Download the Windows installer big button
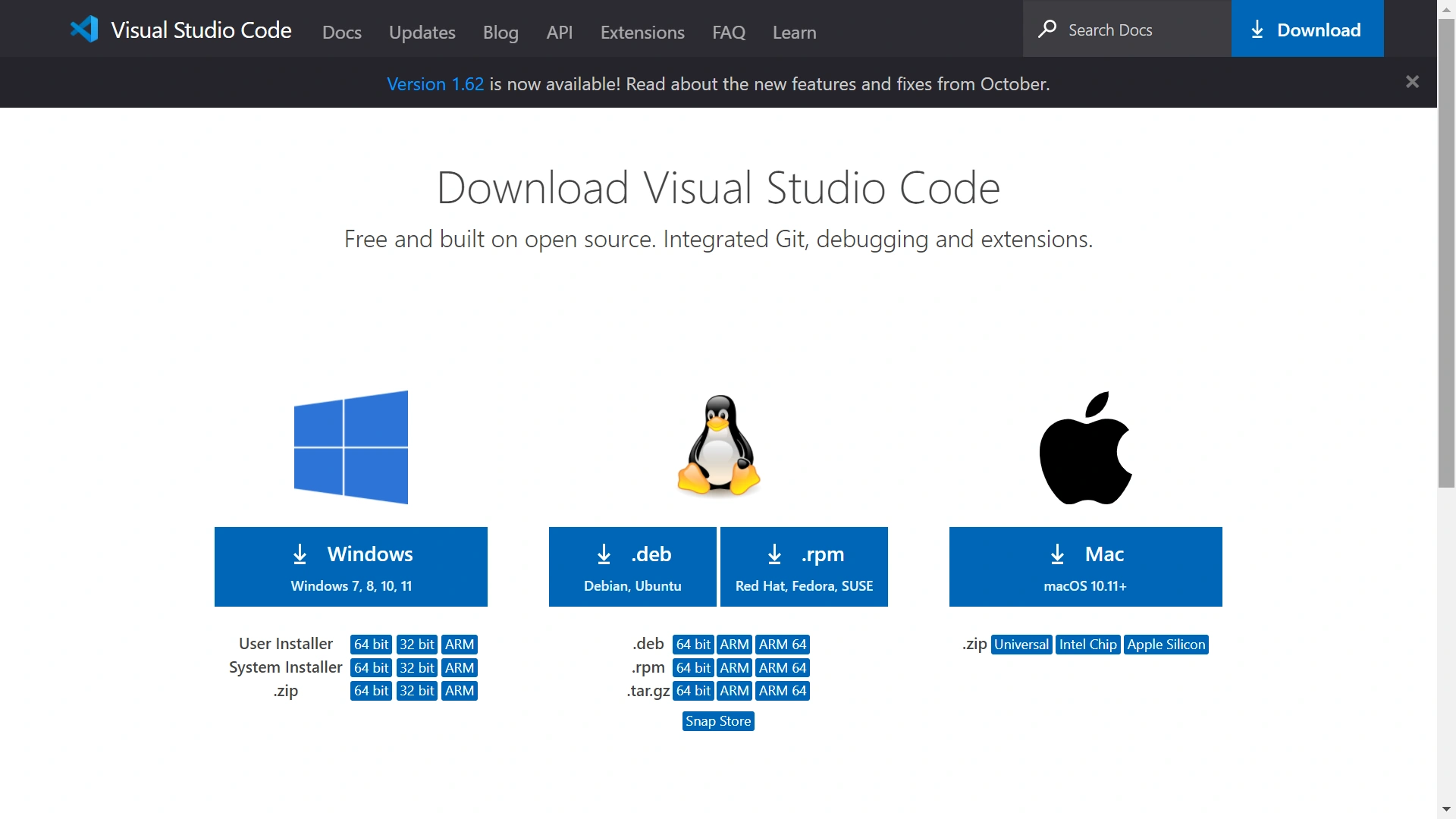 (351, 566)
